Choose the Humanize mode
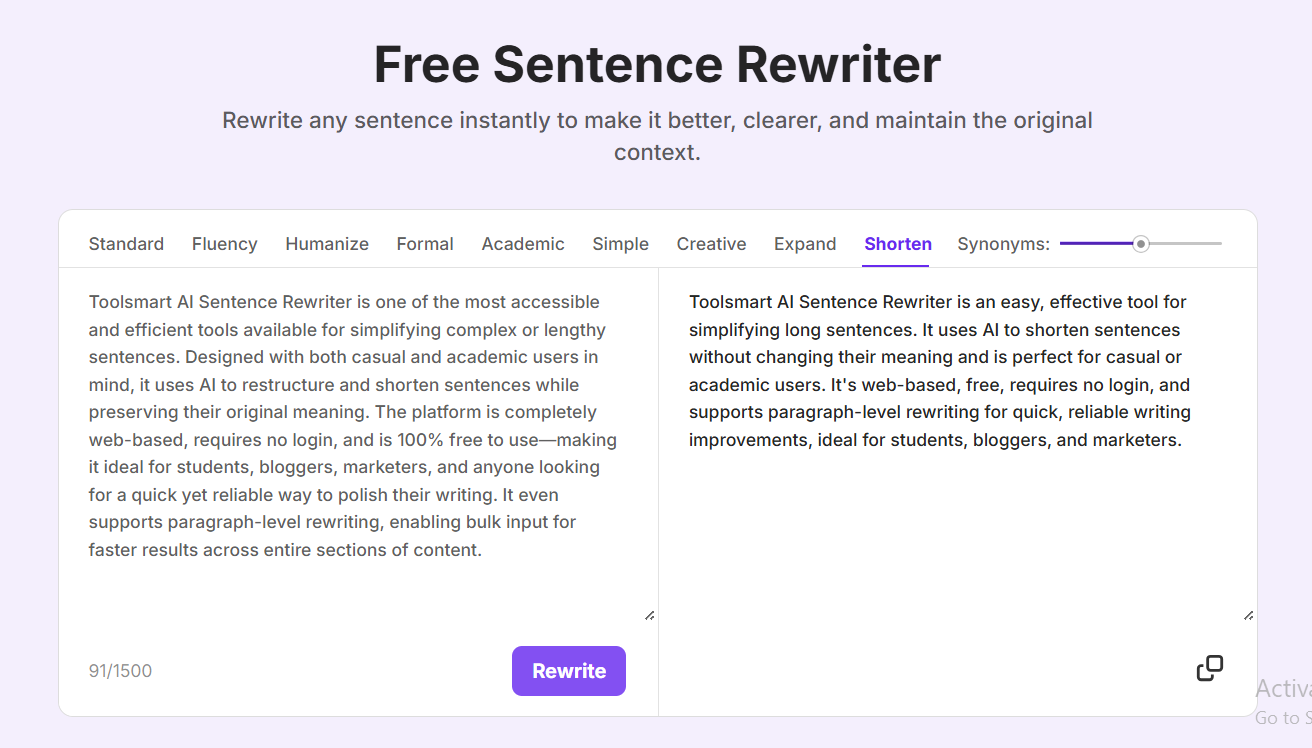Viewport: 1312px width, 748px height. 327,244
